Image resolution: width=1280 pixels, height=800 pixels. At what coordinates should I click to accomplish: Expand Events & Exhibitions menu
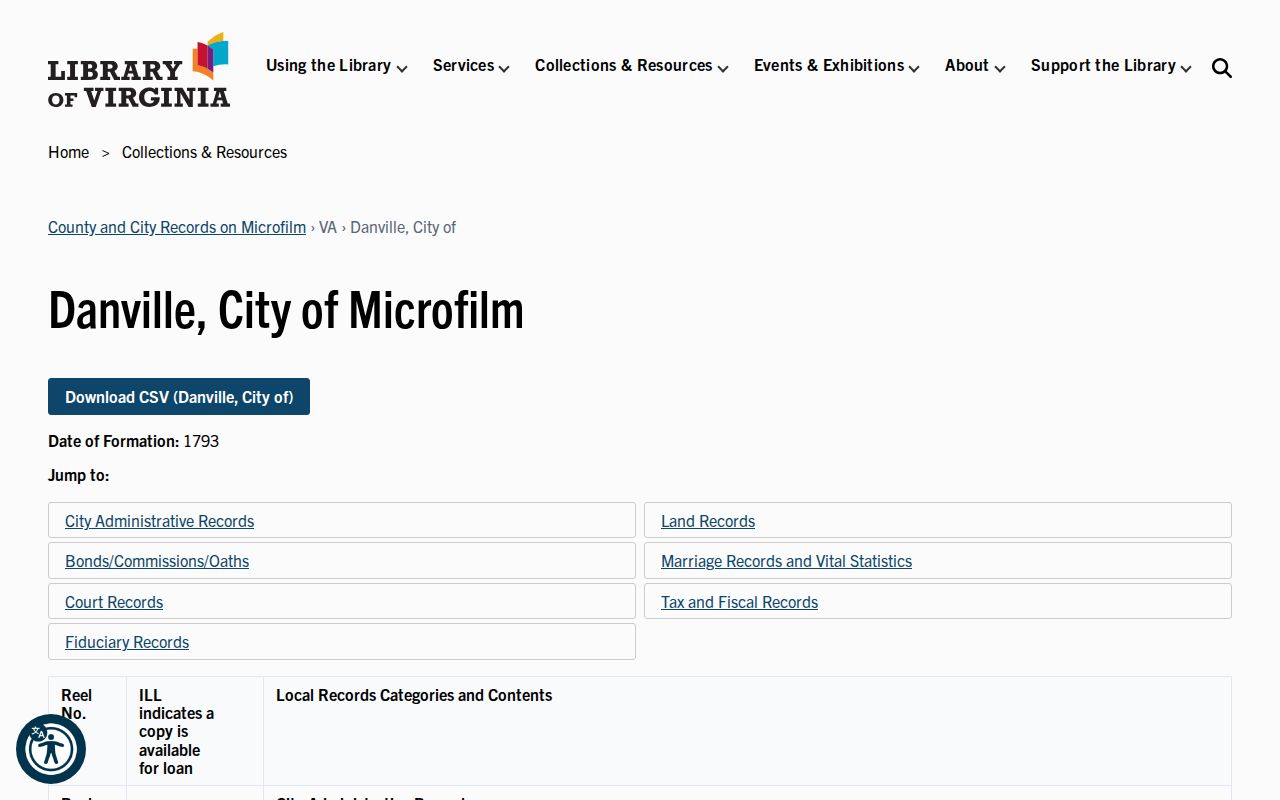(x=837, y=66)
